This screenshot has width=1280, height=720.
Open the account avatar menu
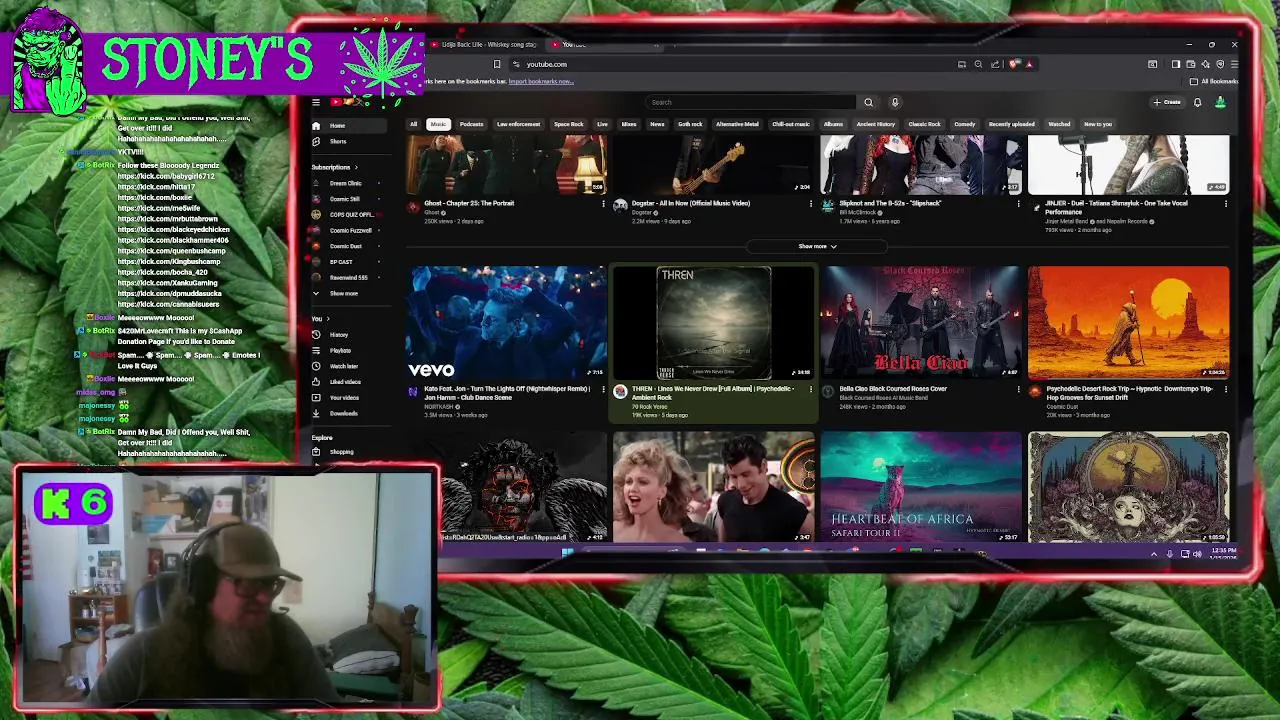pos(1220,102)
